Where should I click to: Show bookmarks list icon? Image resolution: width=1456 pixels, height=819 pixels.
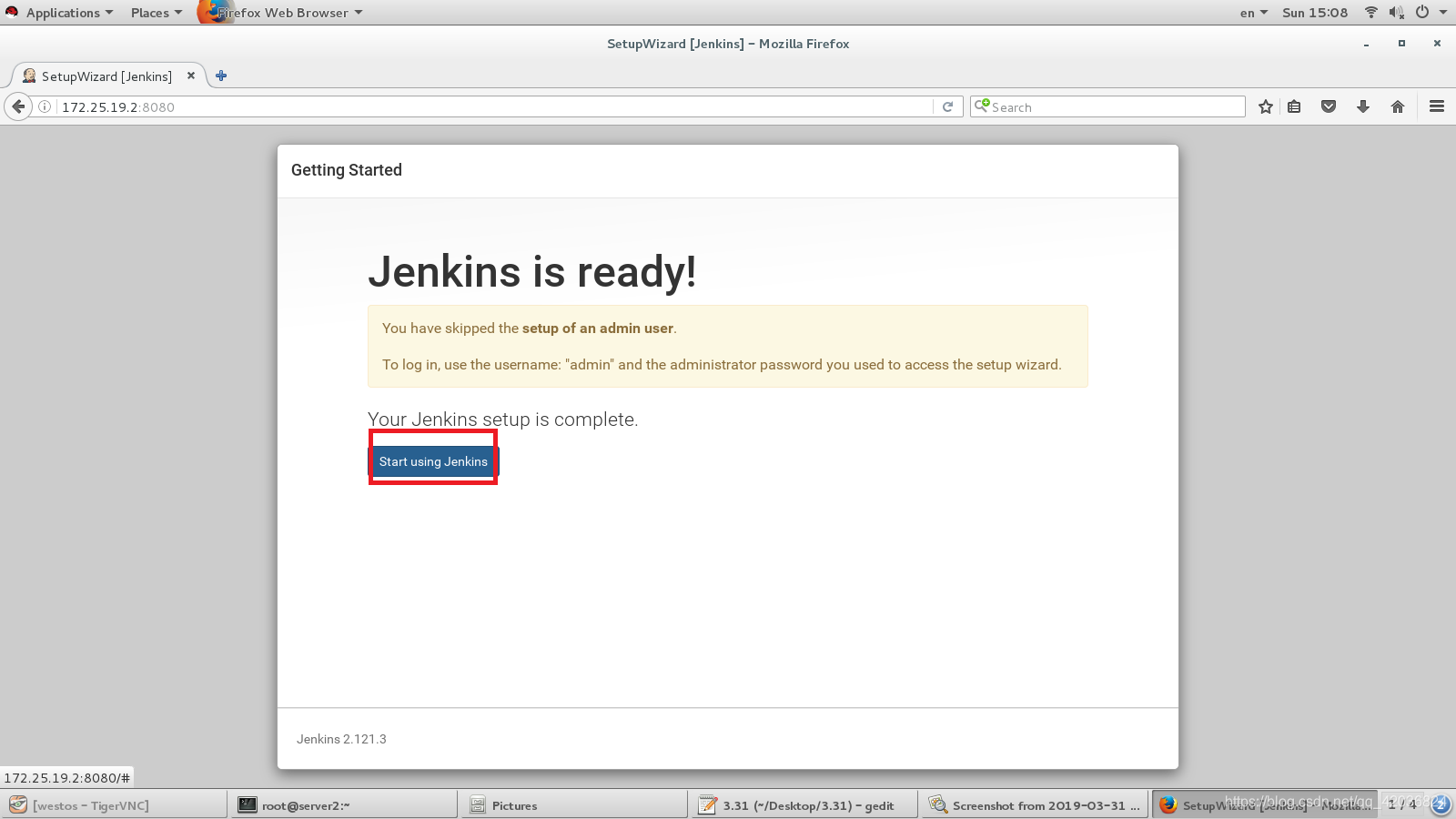(x=1294, y=106)
